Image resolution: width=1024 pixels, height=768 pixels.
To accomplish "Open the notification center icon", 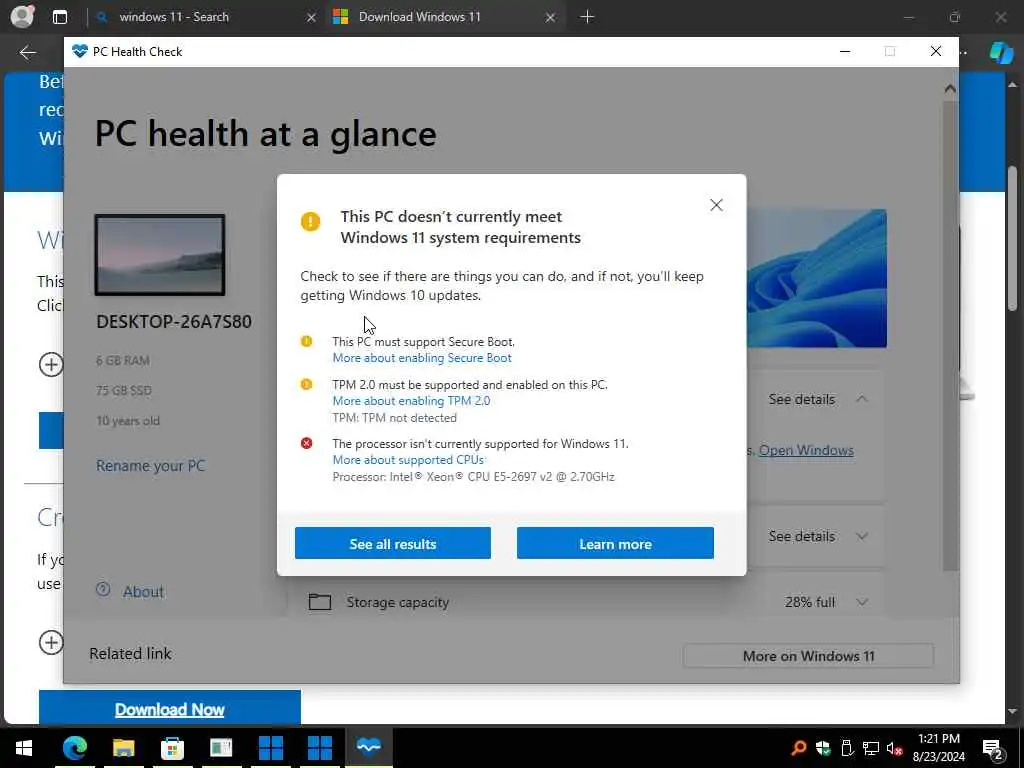I will pos(993,748).
